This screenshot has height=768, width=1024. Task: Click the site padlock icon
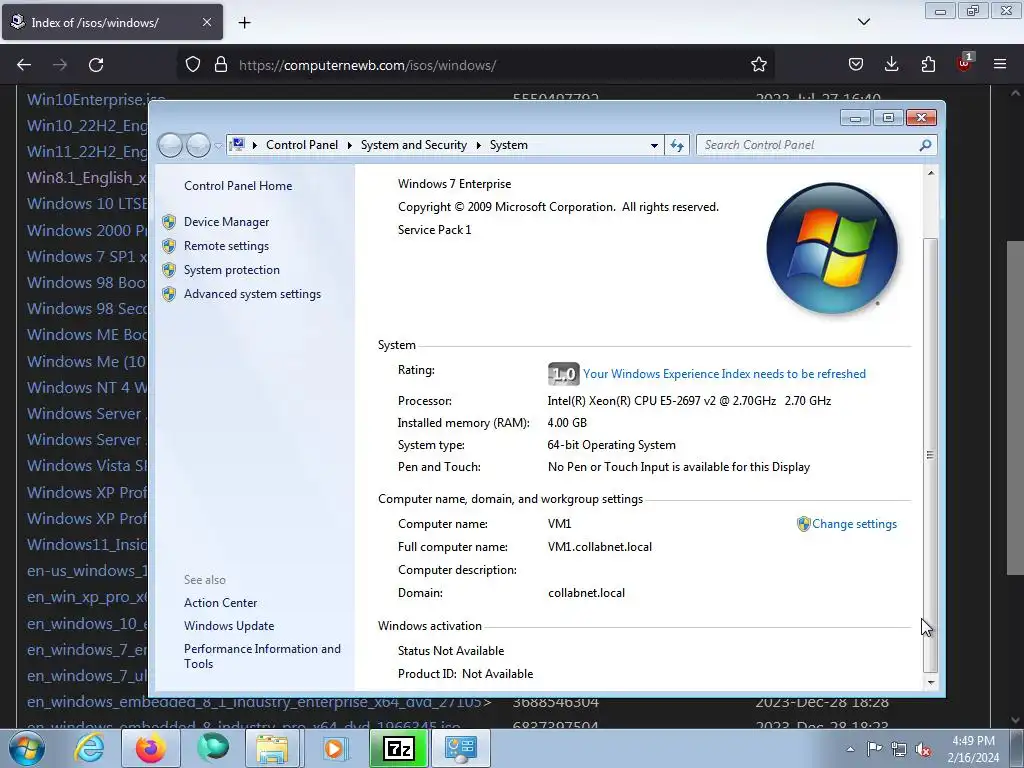[x=221, y=65]
